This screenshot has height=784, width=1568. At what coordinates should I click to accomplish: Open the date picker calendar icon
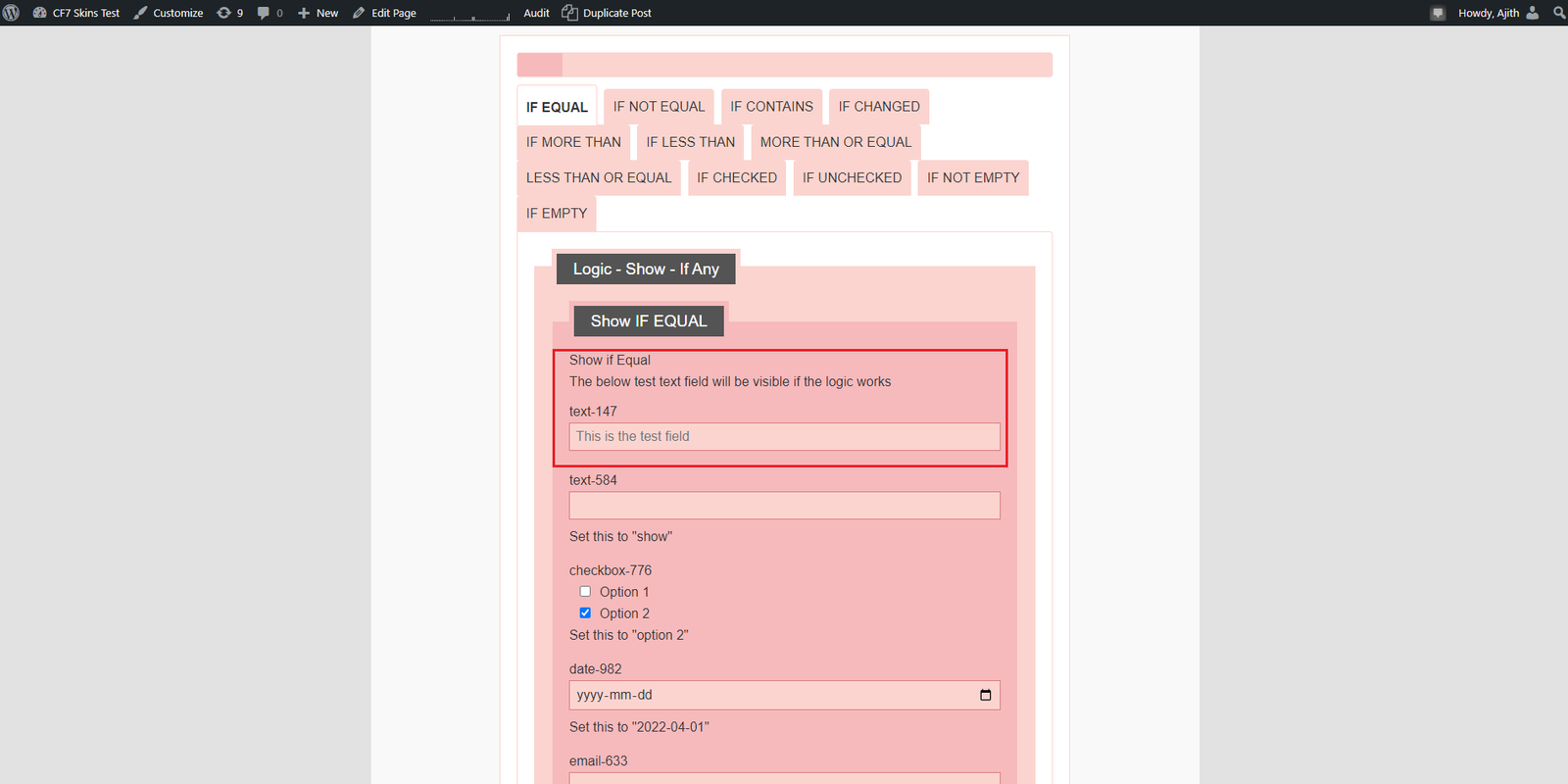tap(985, 695)
